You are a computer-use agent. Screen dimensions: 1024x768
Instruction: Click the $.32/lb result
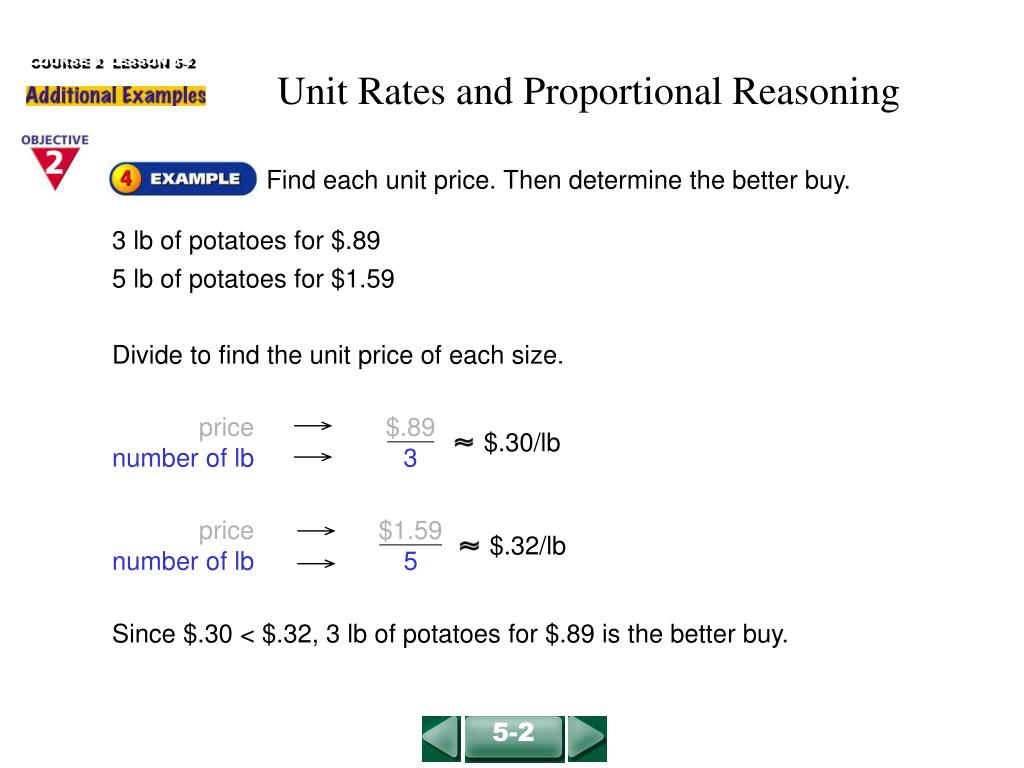click(527, 546)
